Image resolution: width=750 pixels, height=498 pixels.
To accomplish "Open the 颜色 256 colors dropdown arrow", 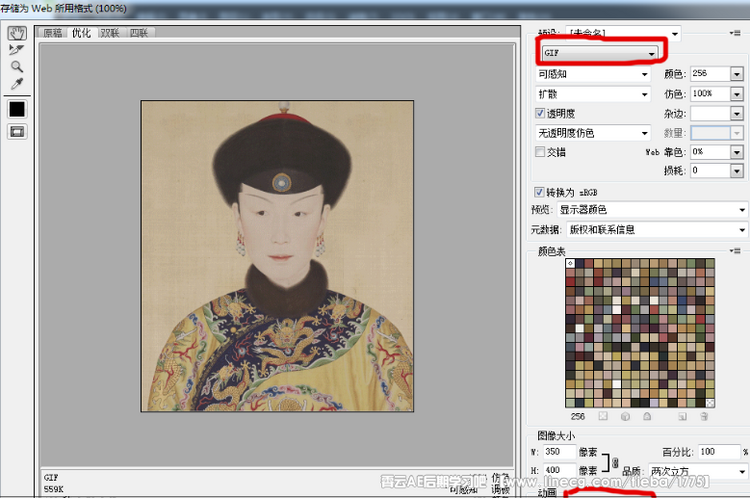I will tap(737, 74).
